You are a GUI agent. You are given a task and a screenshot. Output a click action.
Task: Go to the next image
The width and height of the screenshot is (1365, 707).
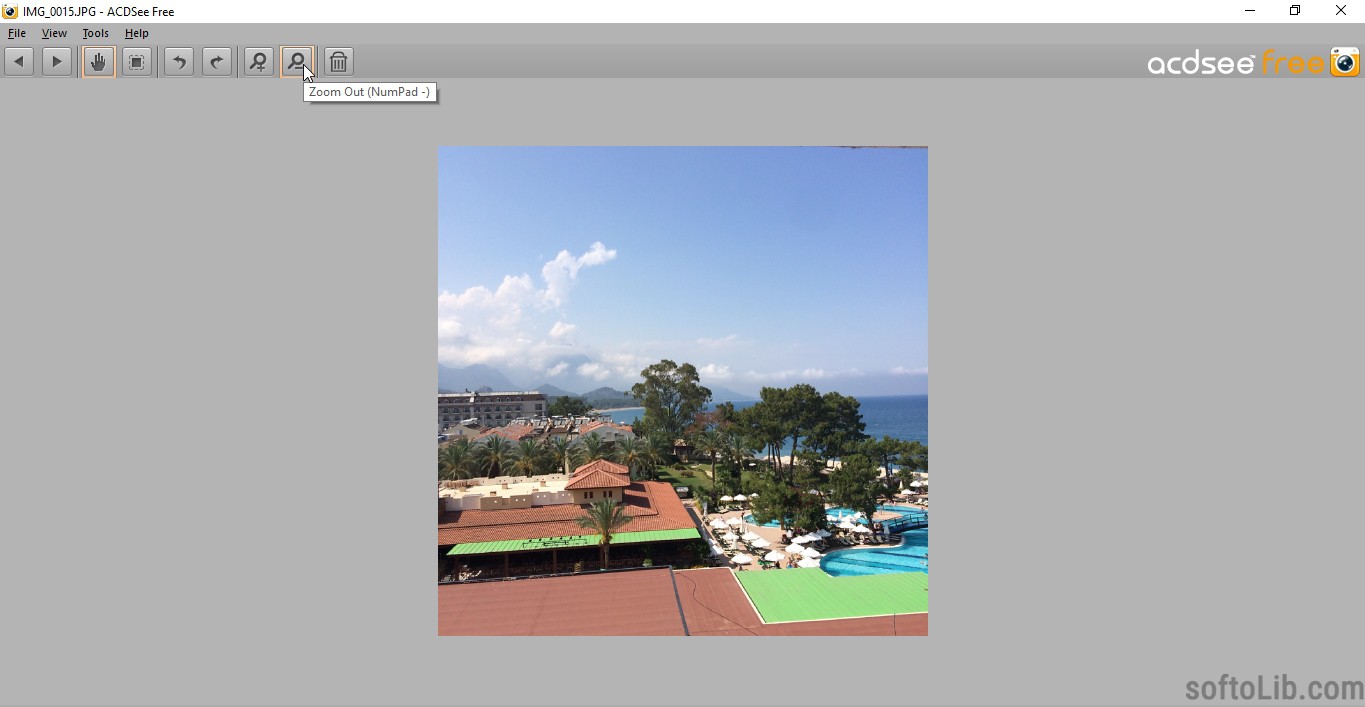coord(57,62)
